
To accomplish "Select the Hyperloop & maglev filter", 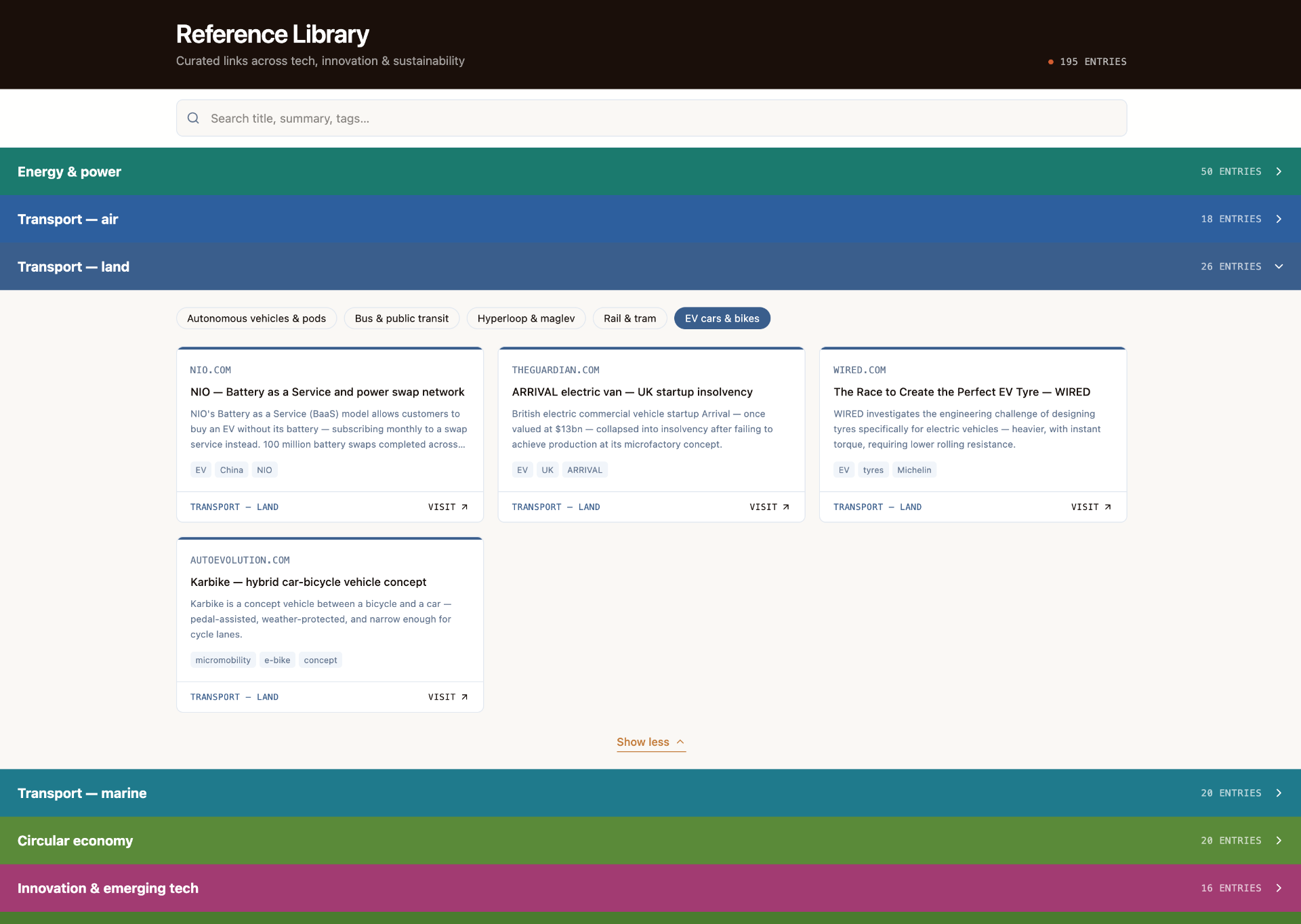I will [526, 318].
